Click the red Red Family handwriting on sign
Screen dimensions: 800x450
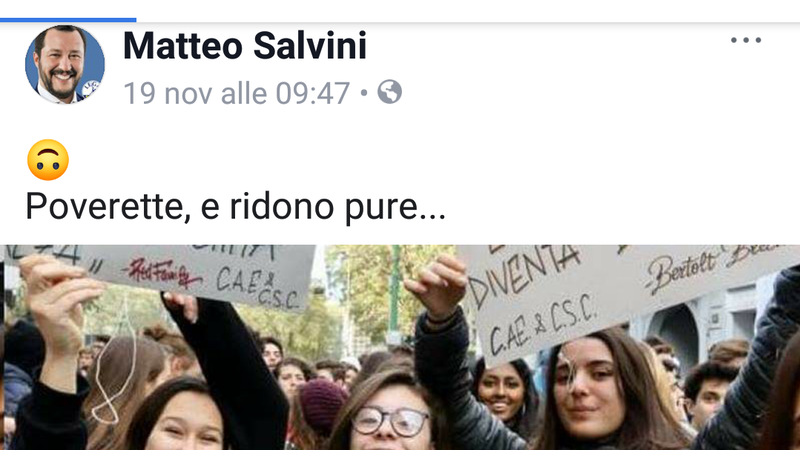(164, 273)
